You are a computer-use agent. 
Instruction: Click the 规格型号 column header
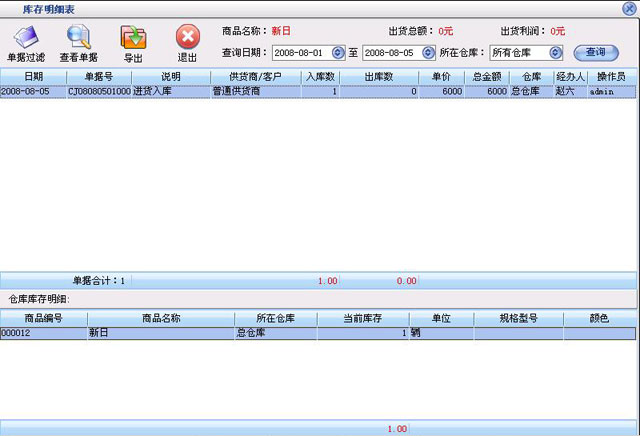(518, 318)
